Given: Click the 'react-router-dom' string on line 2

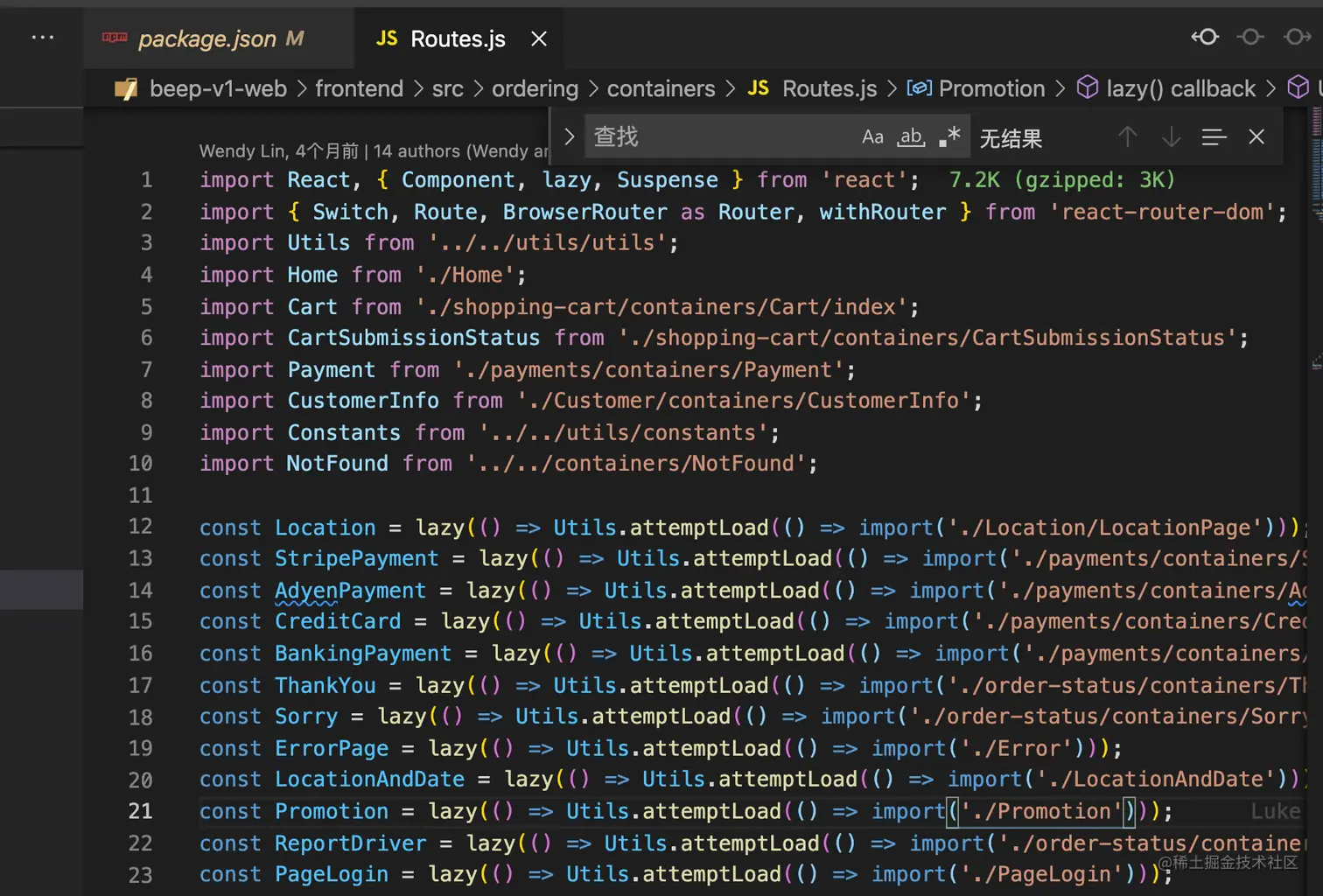Looking at the screenshot, I should coord(1162,212).
